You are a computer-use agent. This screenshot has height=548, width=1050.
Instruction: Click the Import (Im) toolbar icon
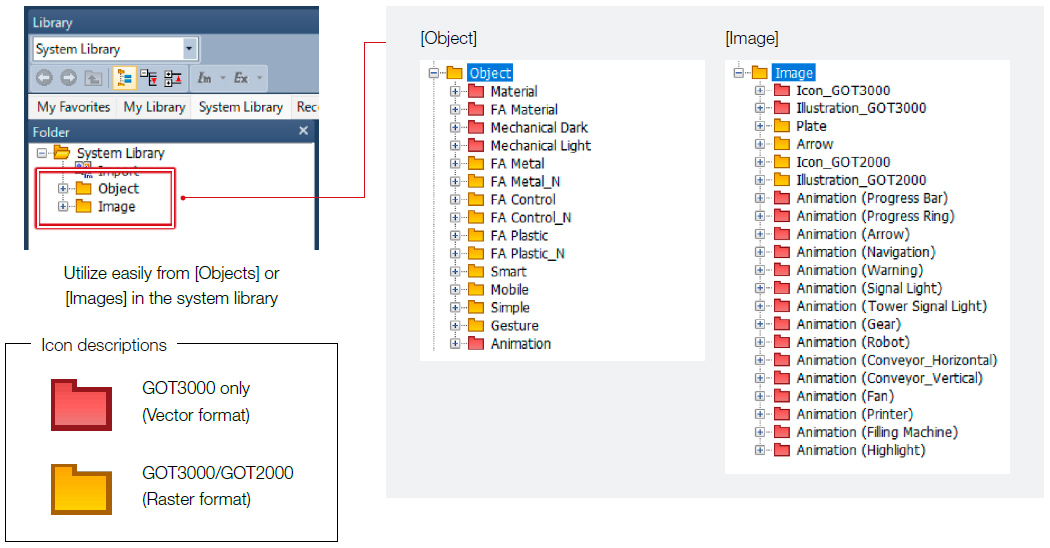pos(205,78)
